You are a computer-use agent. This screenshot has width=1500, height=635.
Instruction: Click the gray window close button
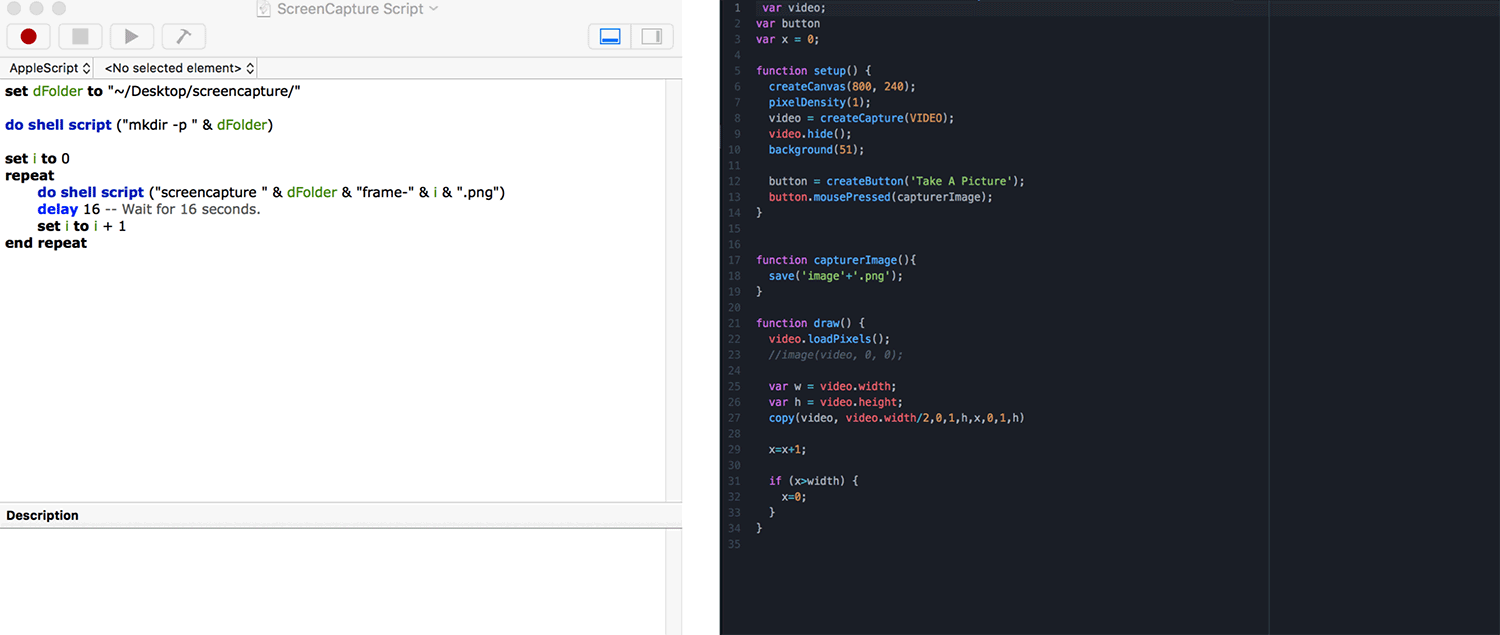point(13,9)
